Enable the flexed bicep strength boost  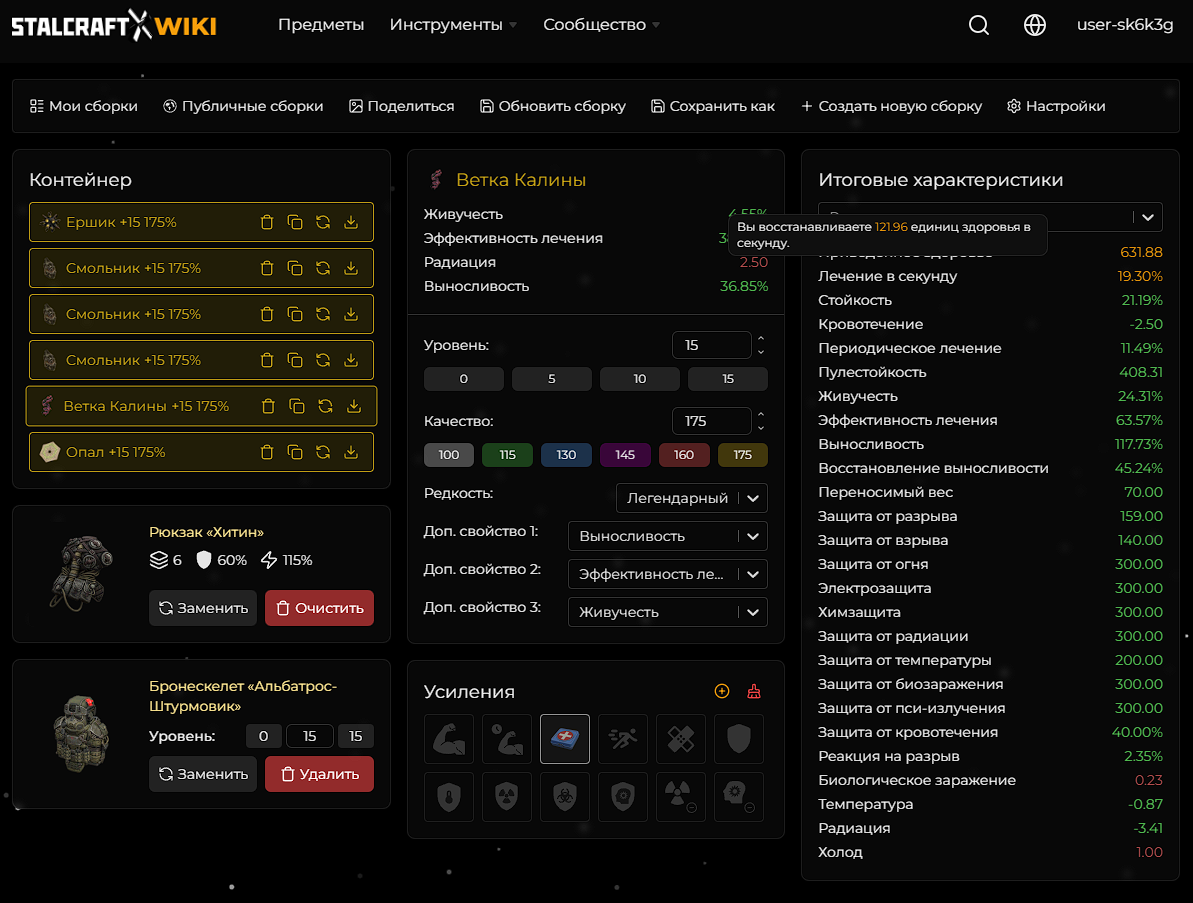[x=449, y=739]
